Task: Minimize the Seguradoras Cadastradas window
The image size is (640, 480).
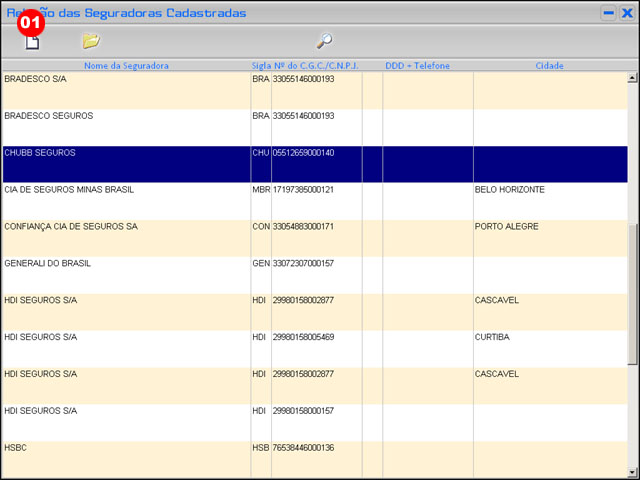Action: [x=608, y=13]
